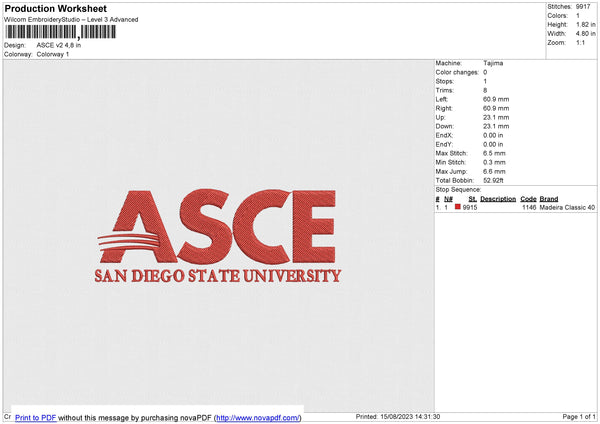Select the width value 4.80 in
Screen dimensions: 600x424
[x=586, y=34]
